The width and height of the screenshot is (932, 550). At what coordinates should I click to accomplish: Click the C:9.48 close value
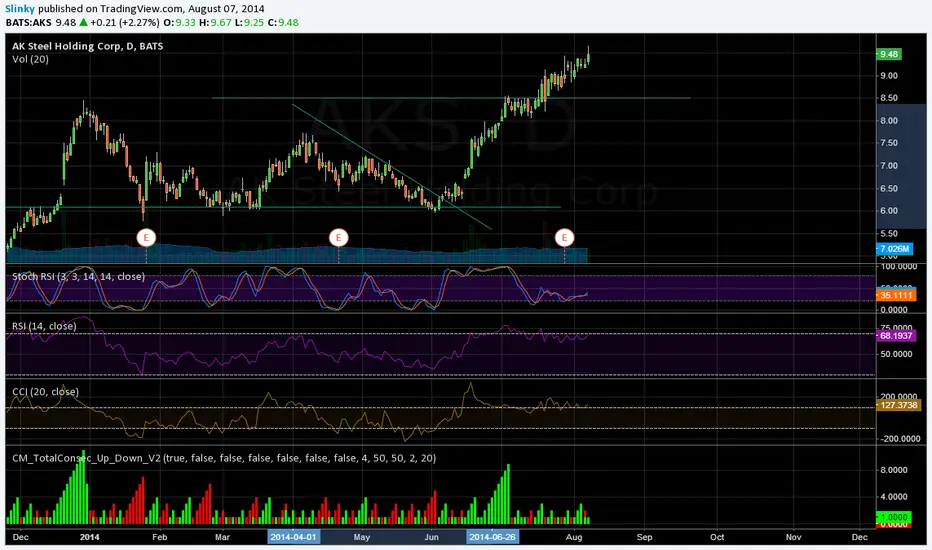283,23
